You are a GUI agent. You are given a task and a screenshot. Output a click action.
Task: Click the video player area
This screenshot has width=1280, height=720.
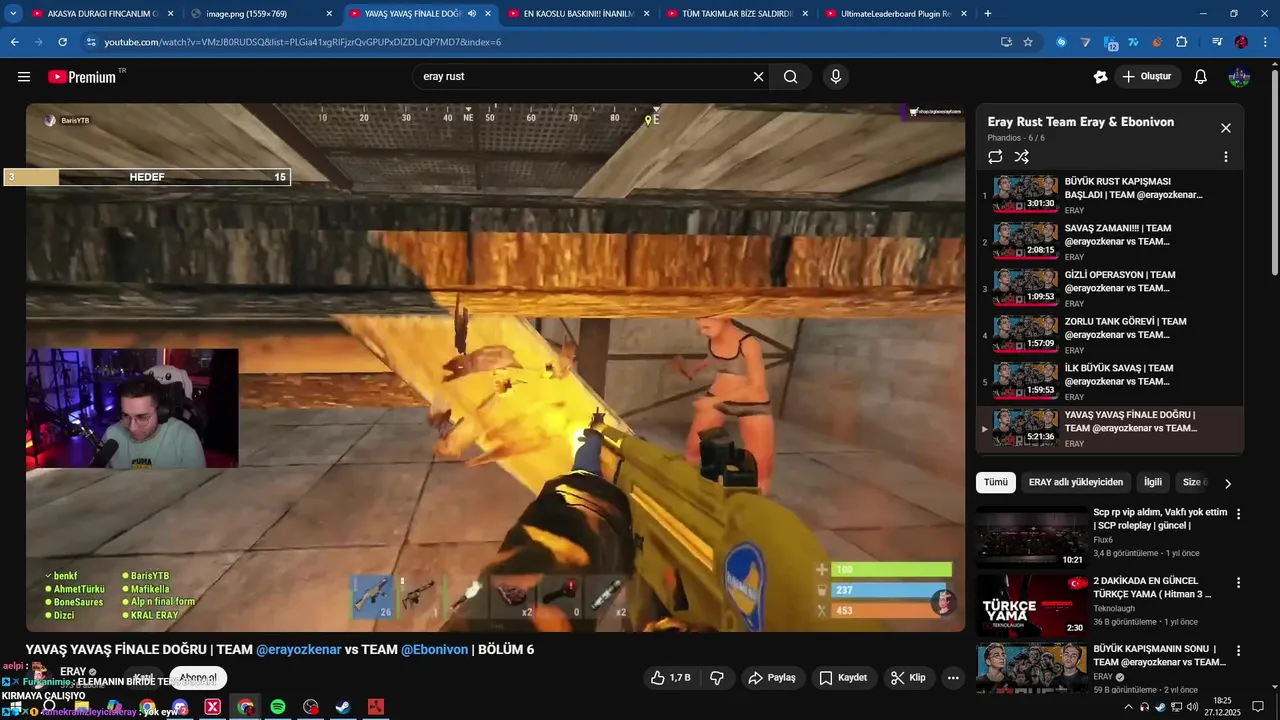click(x=495, y=368)
